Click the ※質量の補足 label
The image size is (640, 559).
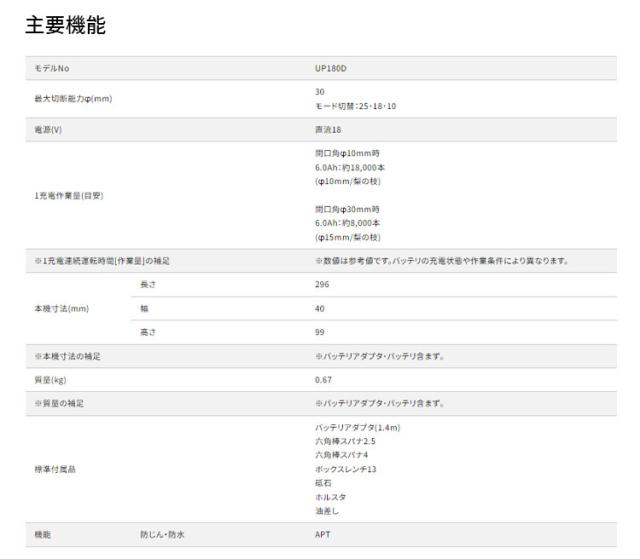point(59,404)
